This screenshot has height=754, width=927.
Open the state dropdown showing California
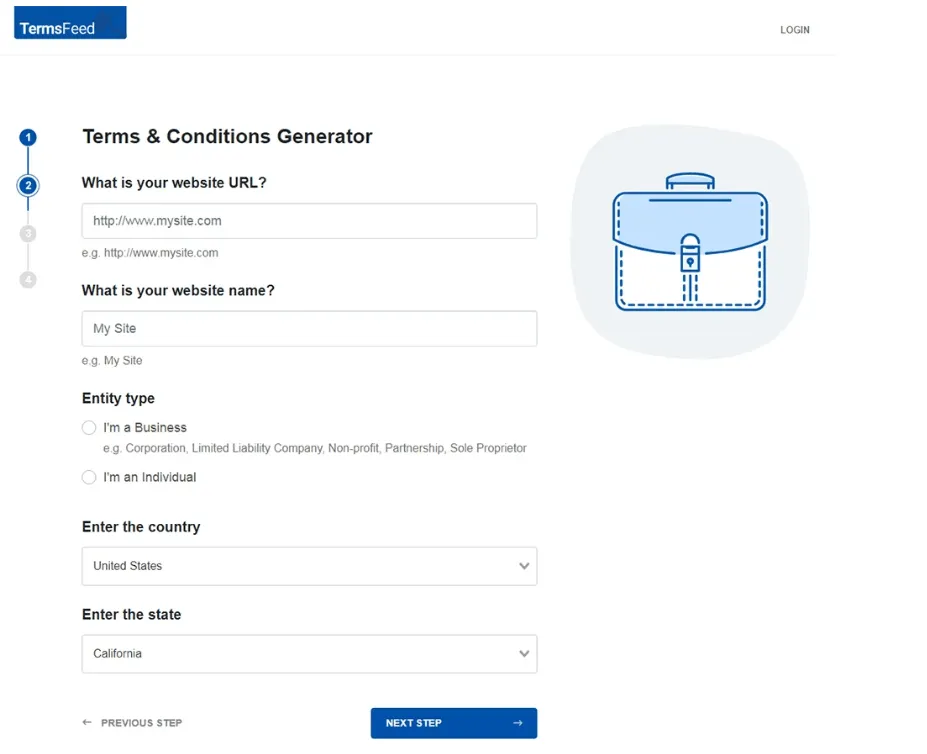[x=309, y=653]
